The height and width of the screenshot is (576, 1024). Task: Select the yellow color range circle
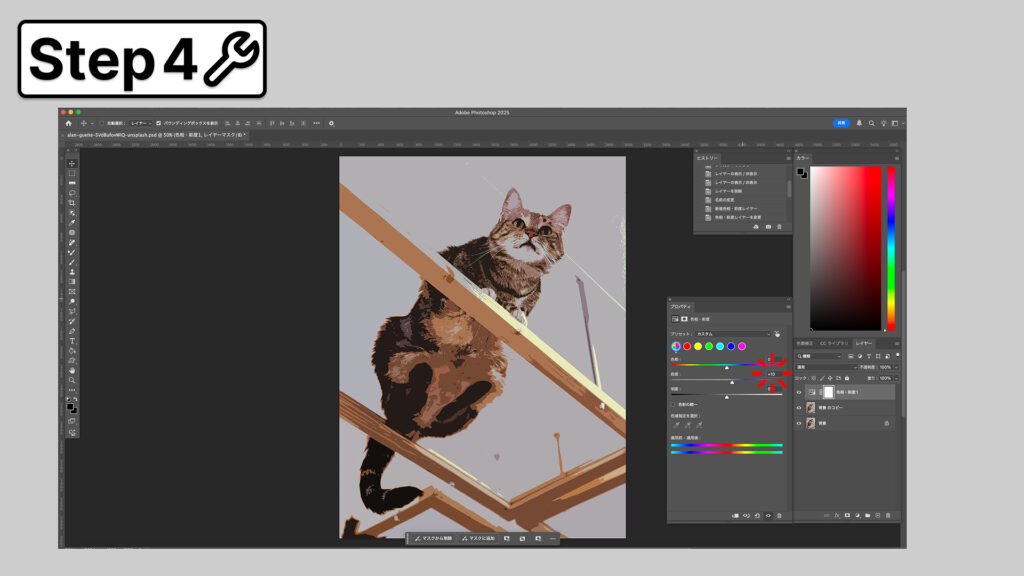pyautogui.click(x=698, y=346)
